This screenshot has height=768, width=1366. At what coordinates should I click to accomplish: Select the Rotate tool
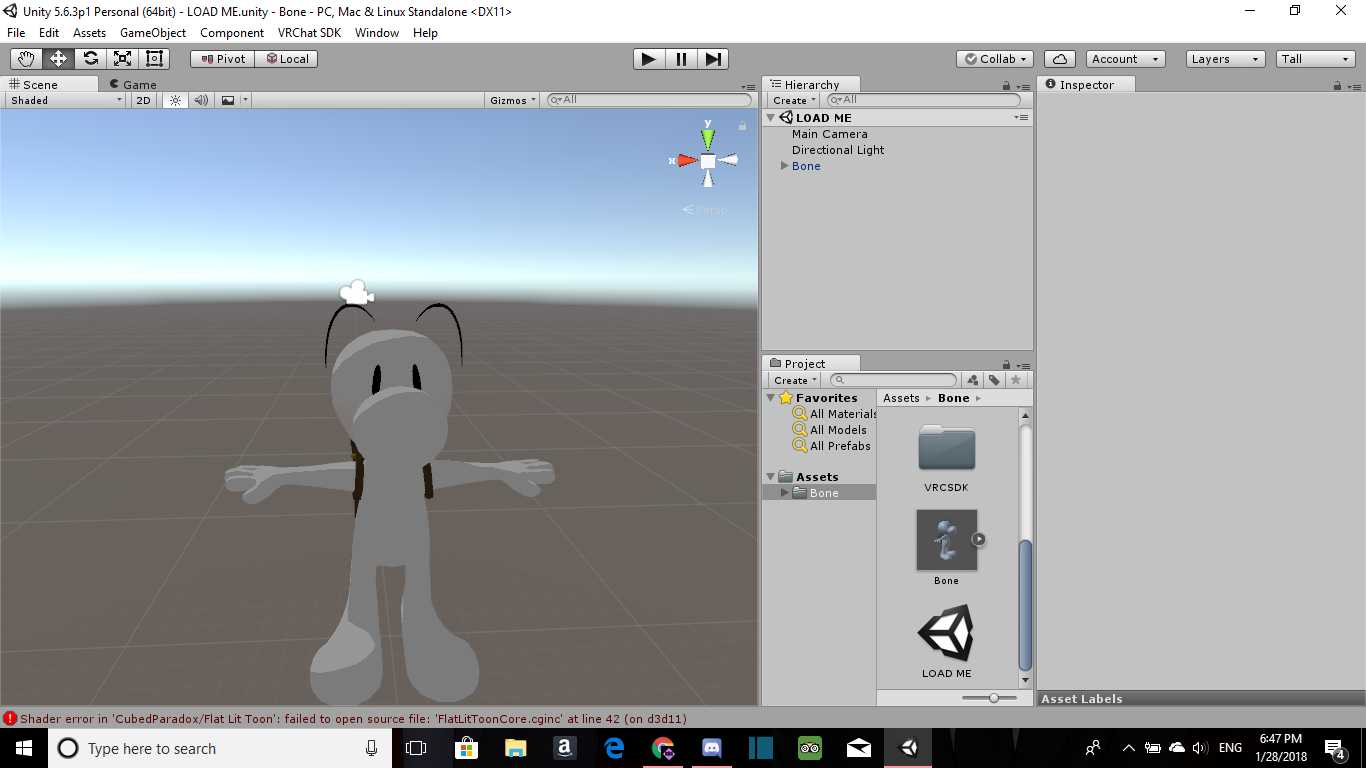(90, 59)
